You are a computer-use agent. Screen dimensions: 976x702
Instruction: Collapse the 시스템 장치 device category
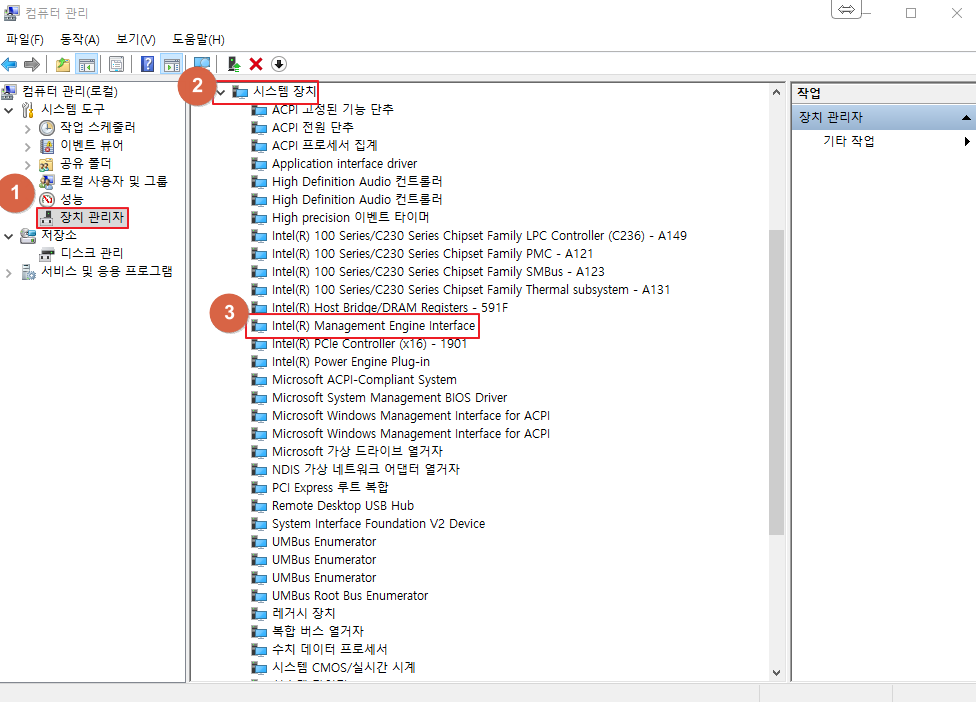point(221,93)
